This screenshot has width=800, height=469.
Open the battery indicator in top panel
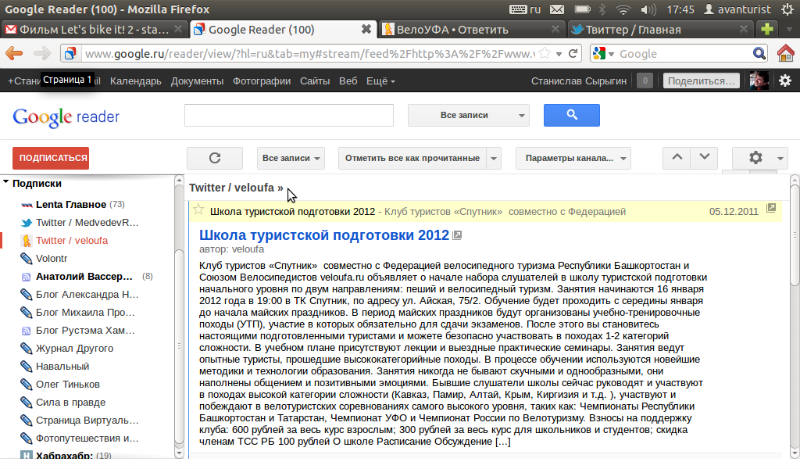(x=583, y=9)
